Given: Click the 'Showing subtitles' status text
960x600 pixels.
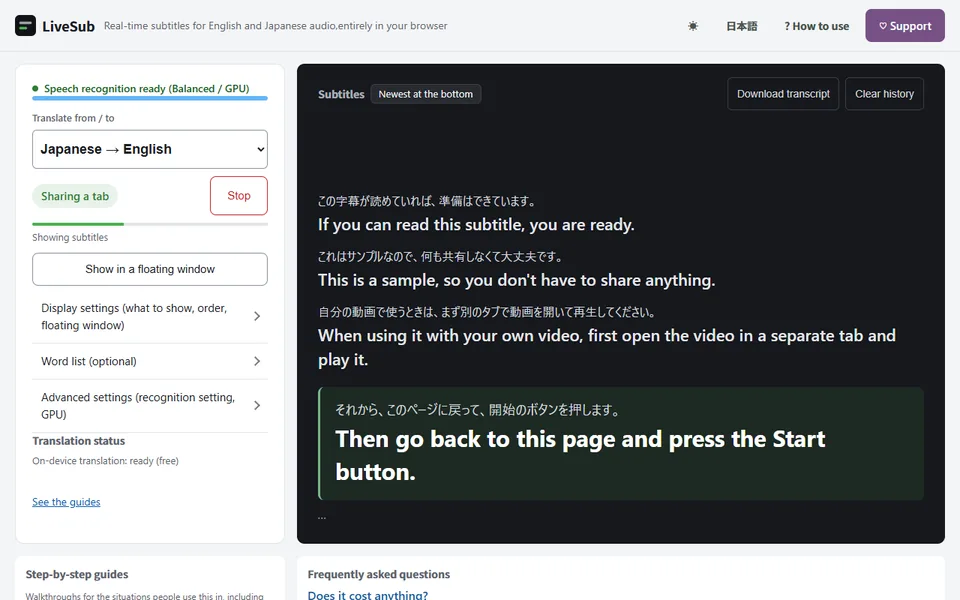Looking at the screenshot, I should [x=70, y=237].
